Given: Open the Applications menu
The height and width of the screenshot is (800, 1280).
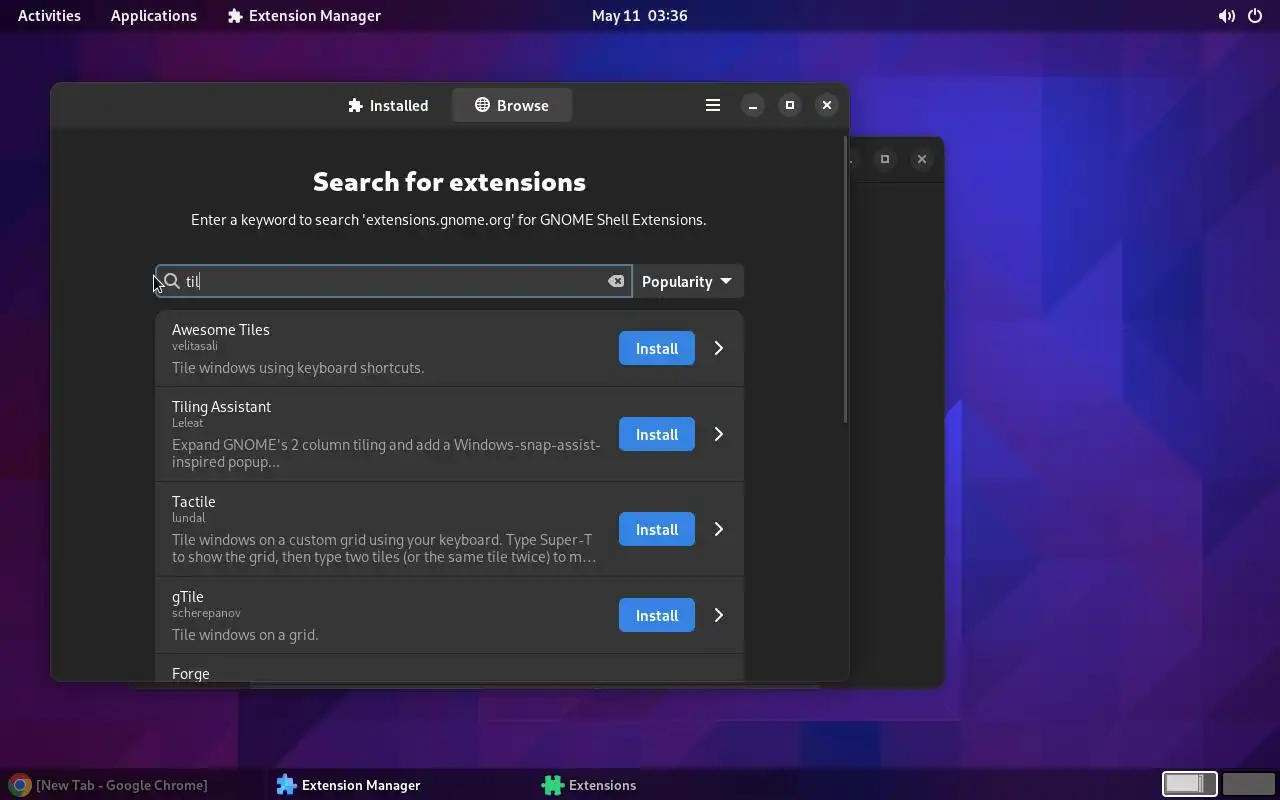Looking at the screenshot, I should pyautogui.click(x=154, y=16).
